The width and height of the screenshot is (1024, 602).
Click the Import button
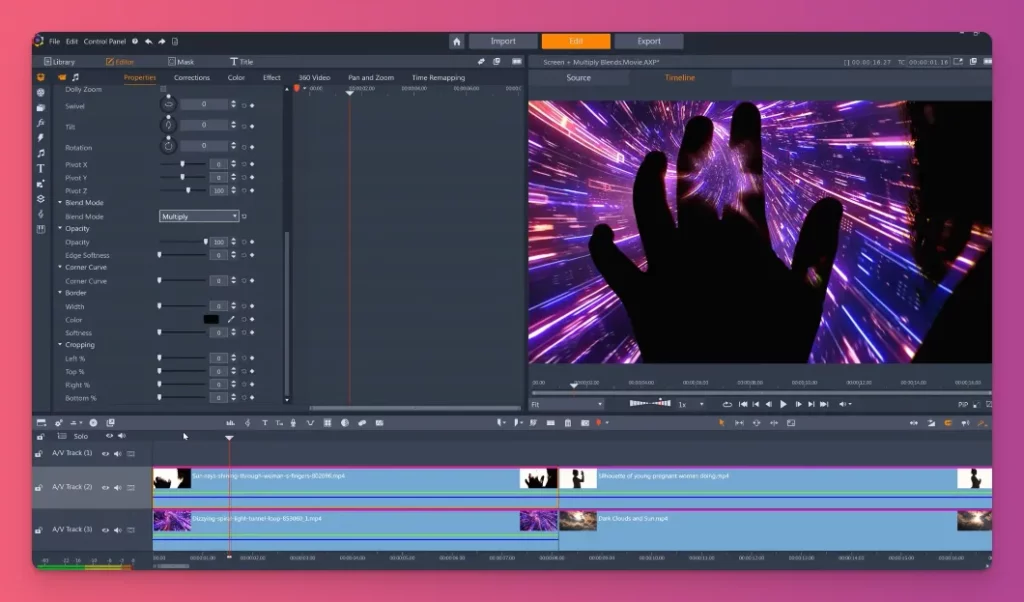(x=502, y=41)
